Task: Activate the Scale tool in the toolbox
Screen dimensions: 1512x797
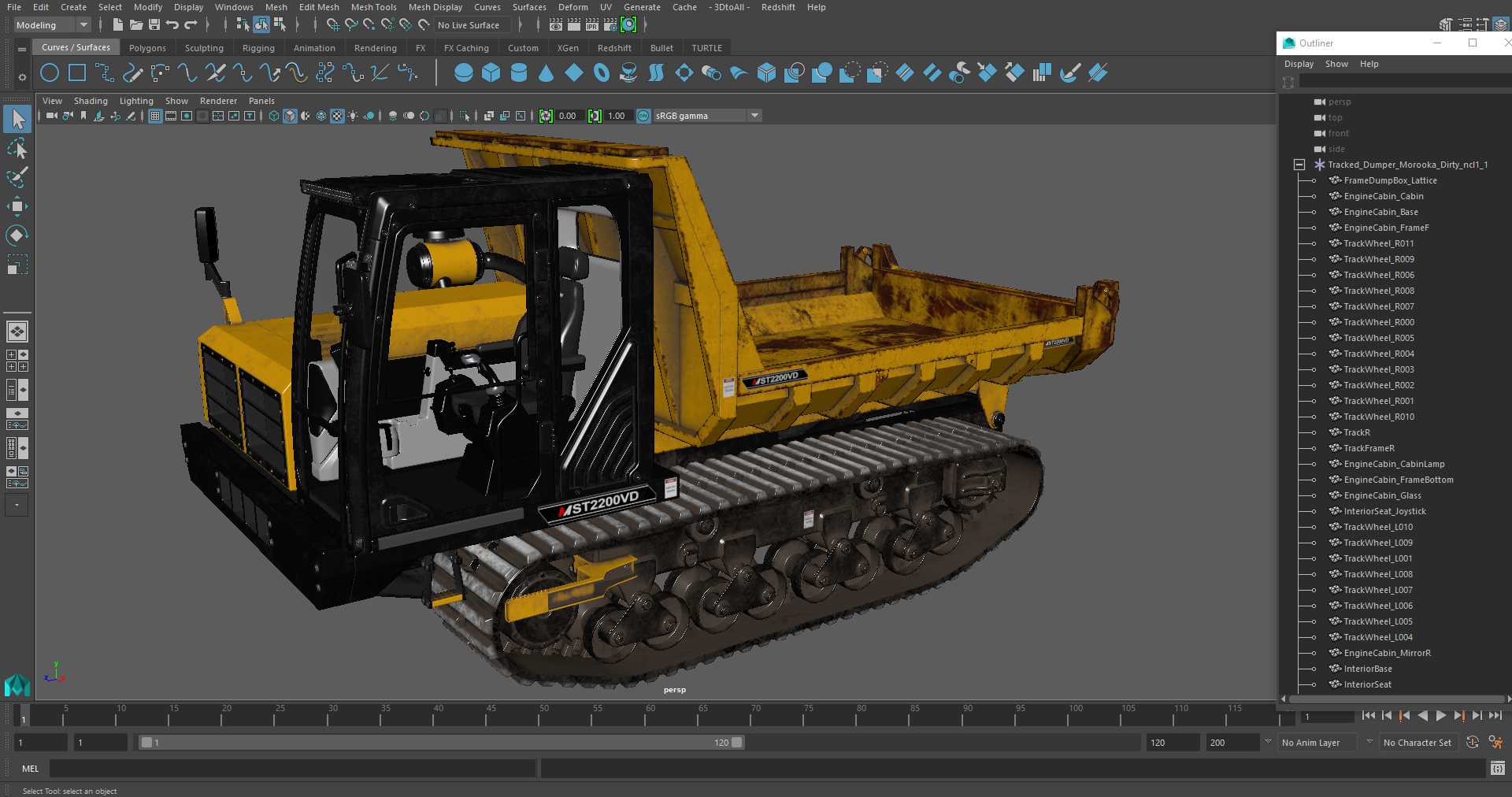Action: point(17,264)
